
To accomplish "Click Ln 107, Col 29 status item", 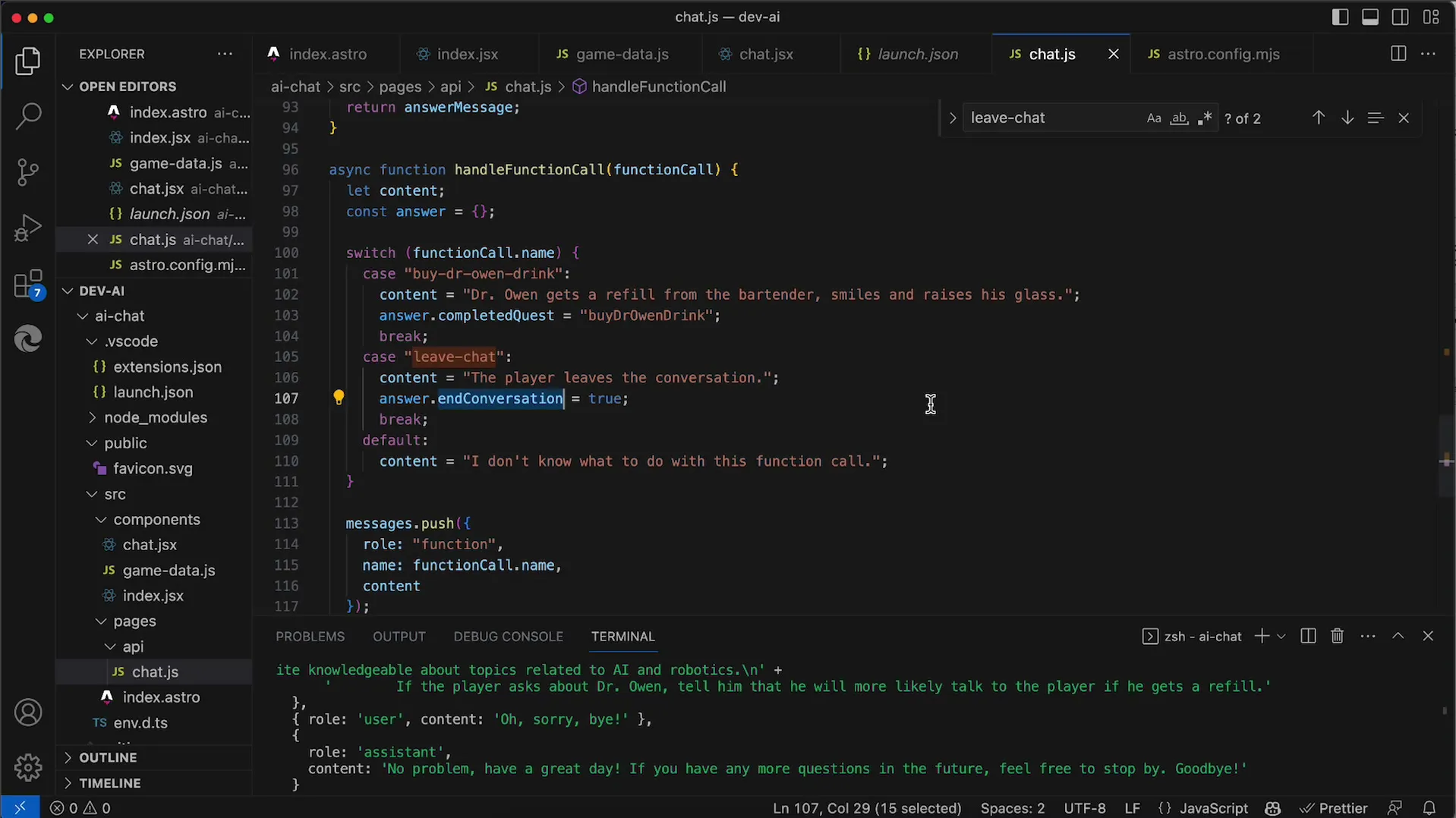I will (866, 808).
